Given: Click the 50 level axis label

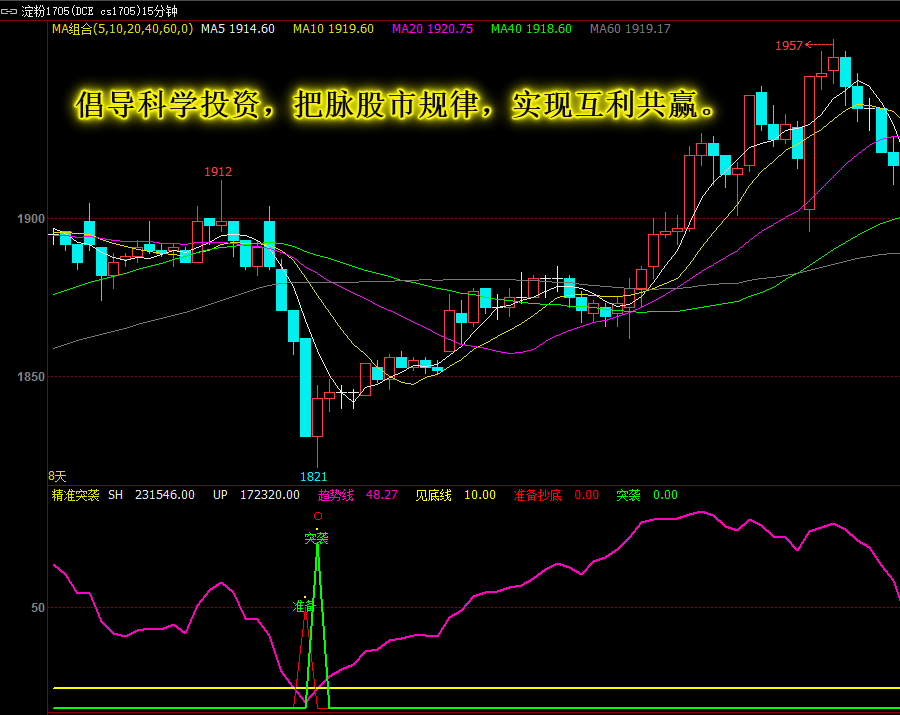Looking at the screenshot, I should pos(37,608).
